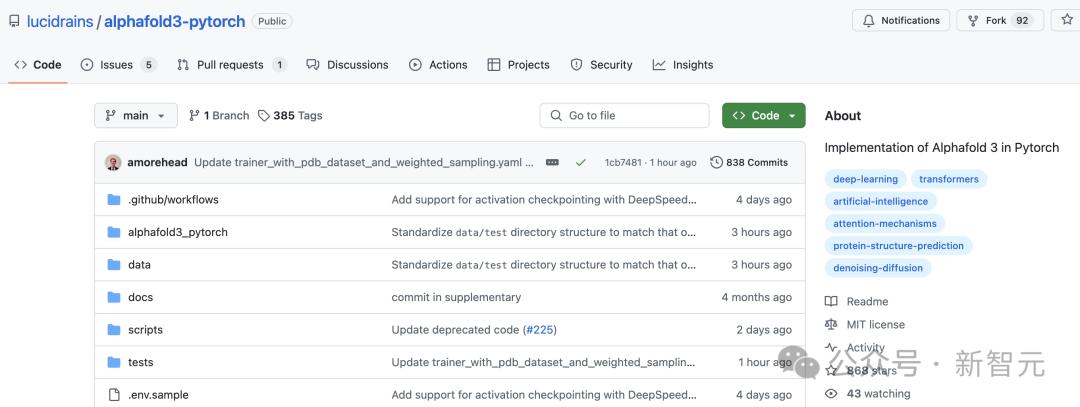Open the Pull requests tab
This screenshot has width=1080, height=407.
[x=232, y=65]
